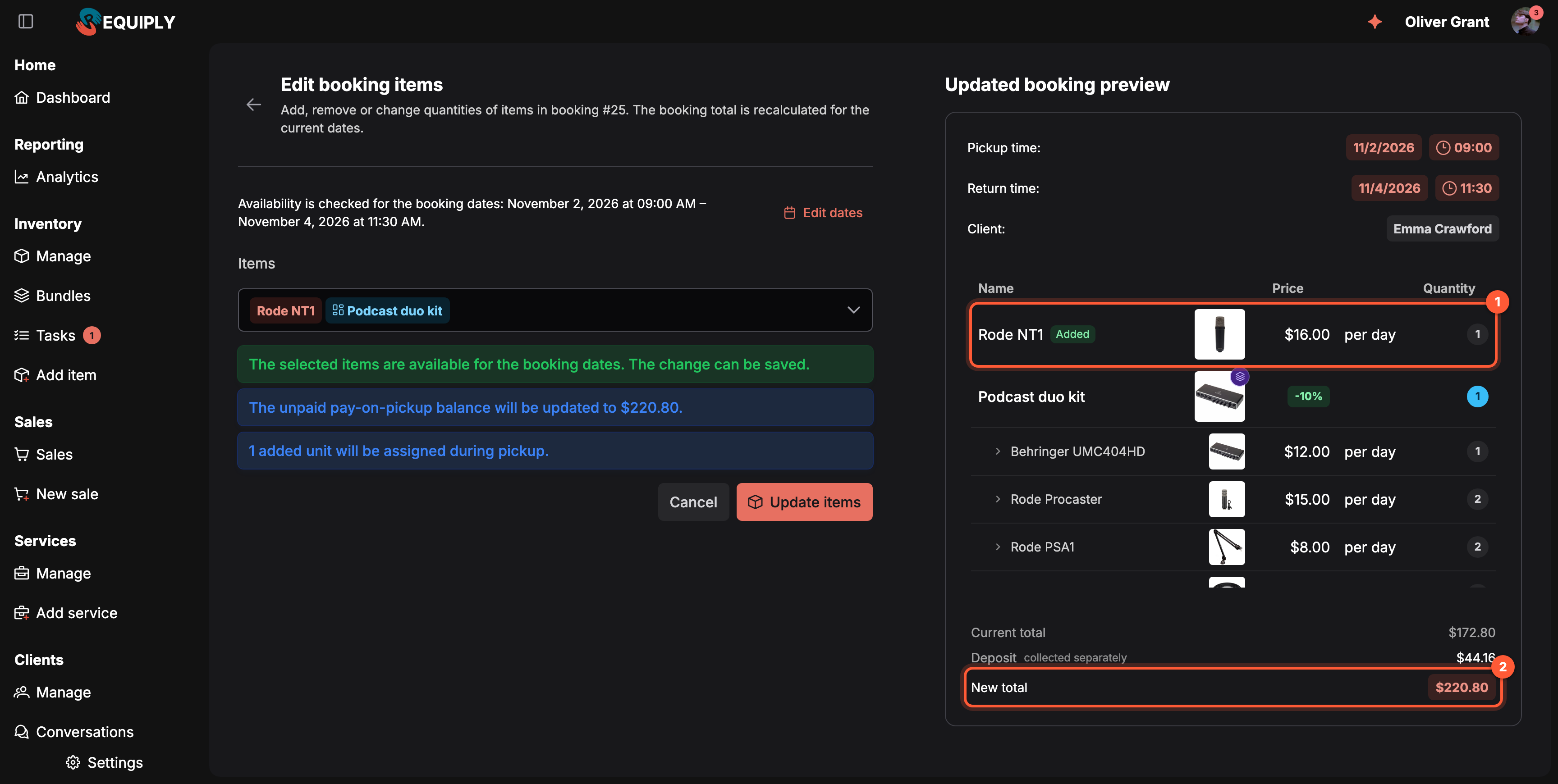Viewport: 1558px width, 784px height.
Task: Expand the Rode Procaster row
Action: [997, 499]
